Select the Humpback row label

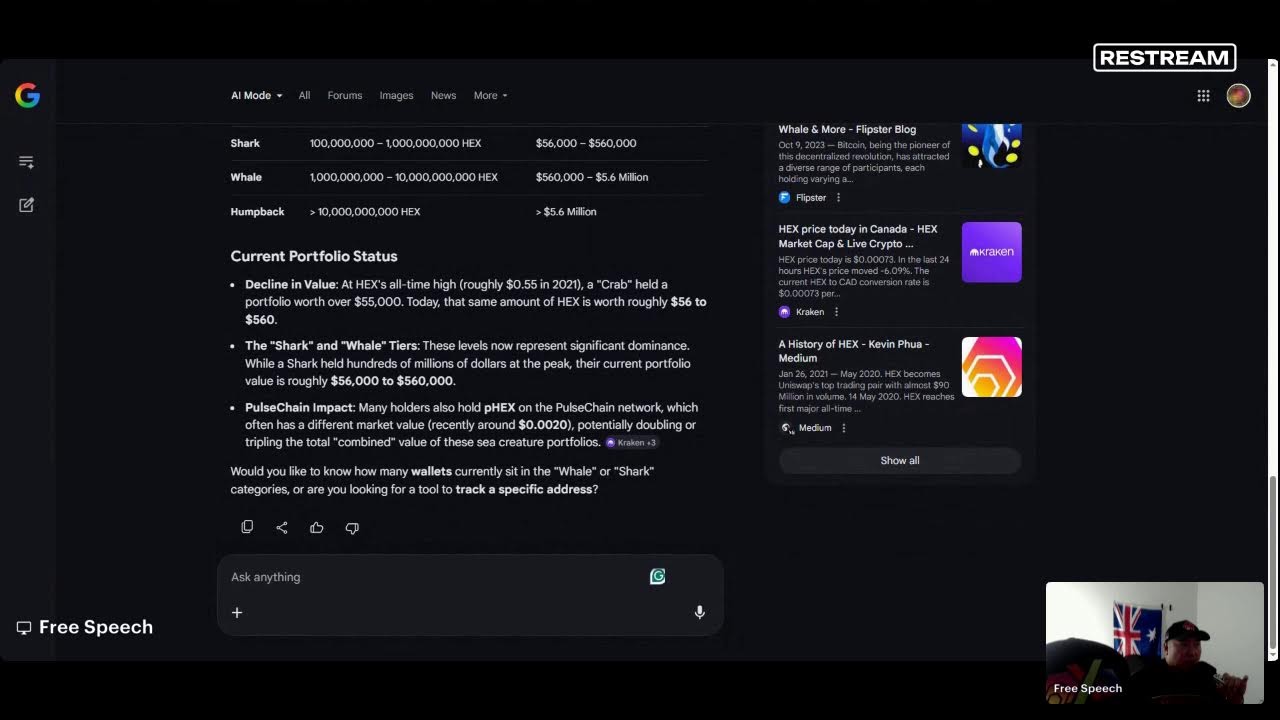pos(257,212)
